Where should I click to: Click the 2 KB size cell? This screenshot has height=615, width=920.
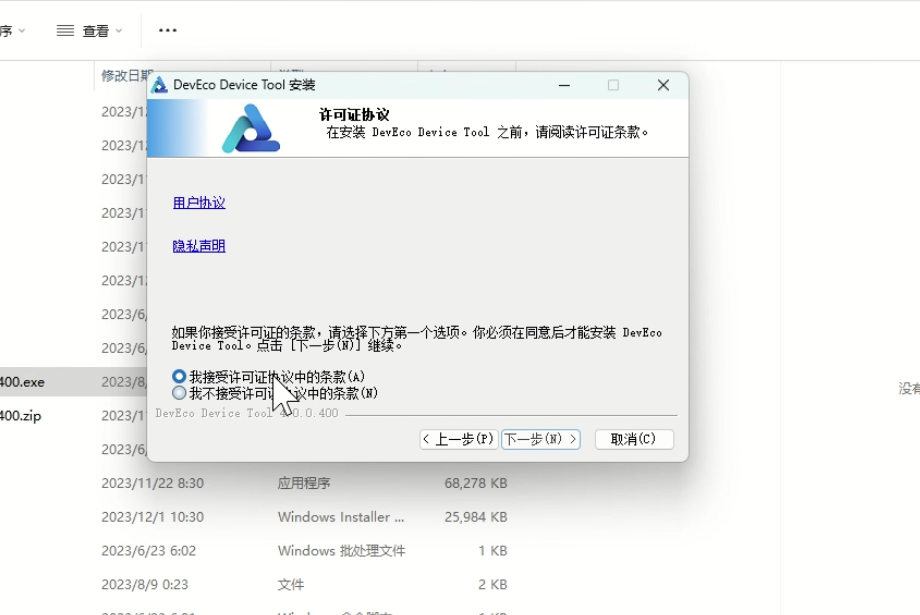(x=492, y=584)
